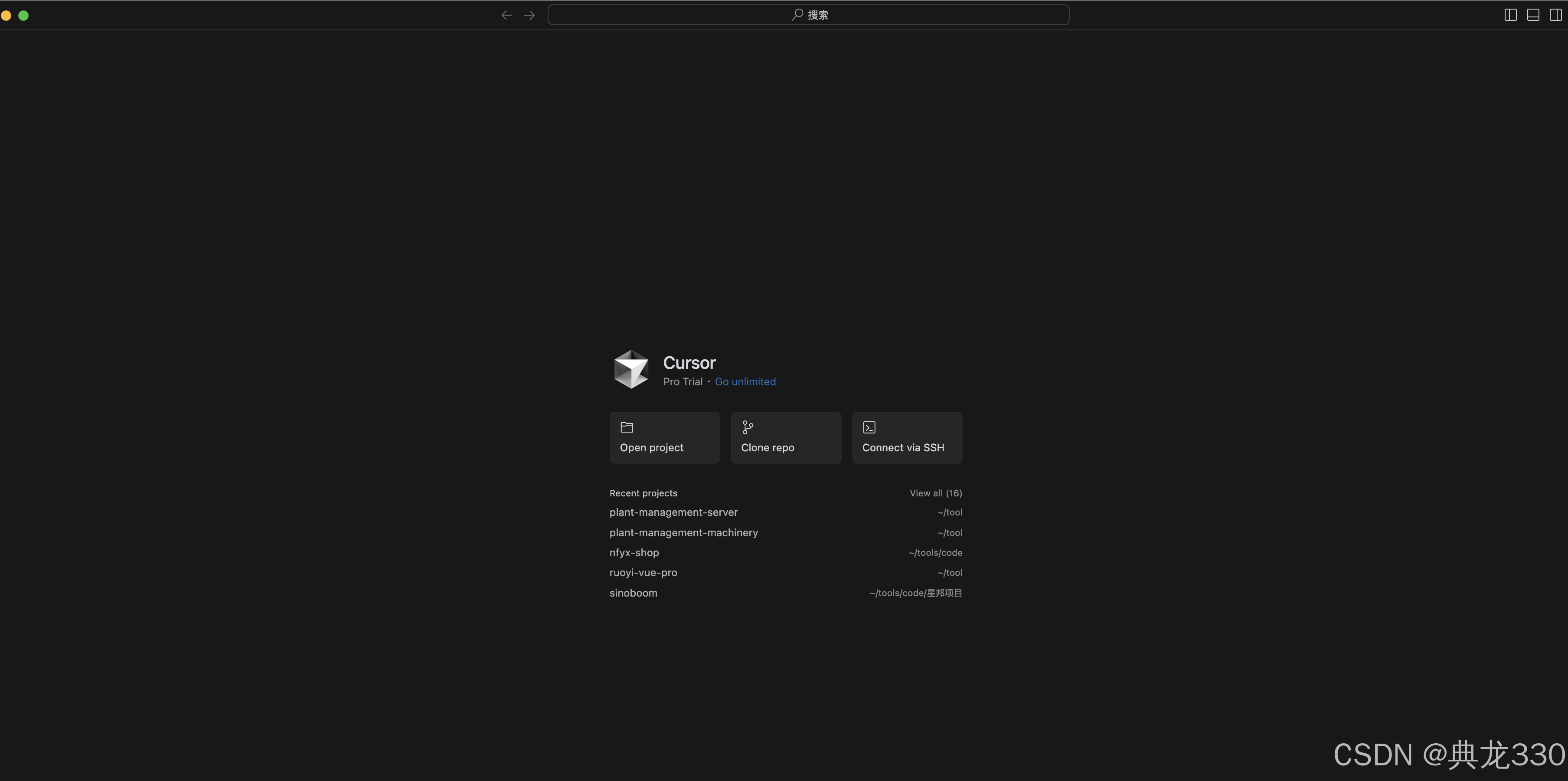Click the yellow minimize window button

6,15
